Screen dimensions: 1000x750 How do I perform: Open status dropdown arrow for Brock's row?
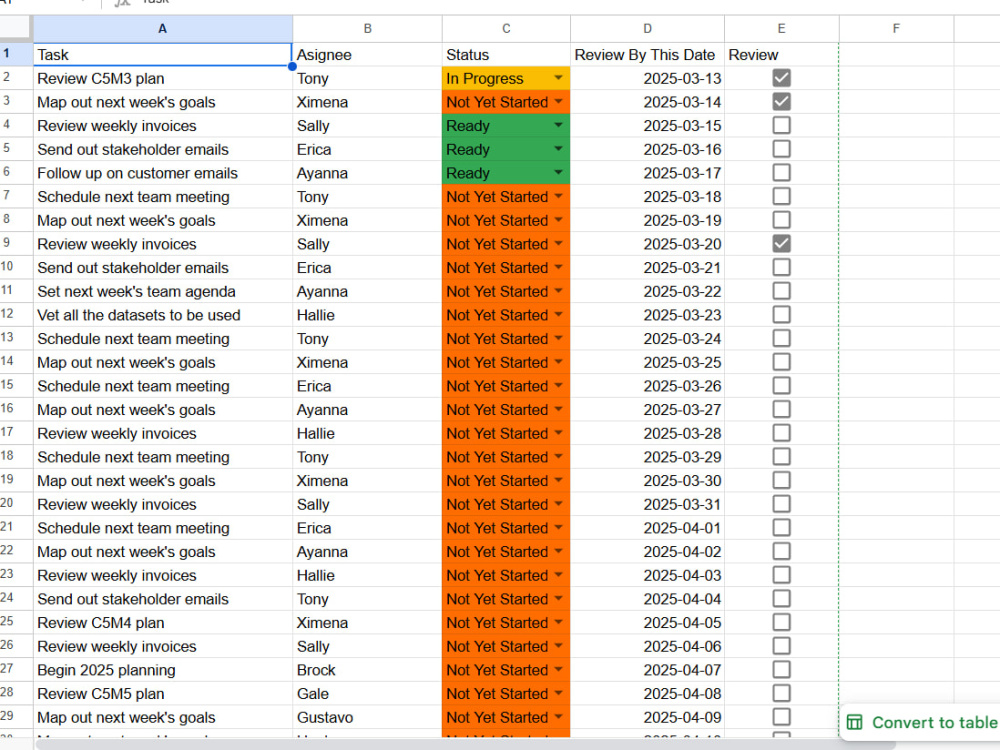pyautogui.click(x=558, y=669)
